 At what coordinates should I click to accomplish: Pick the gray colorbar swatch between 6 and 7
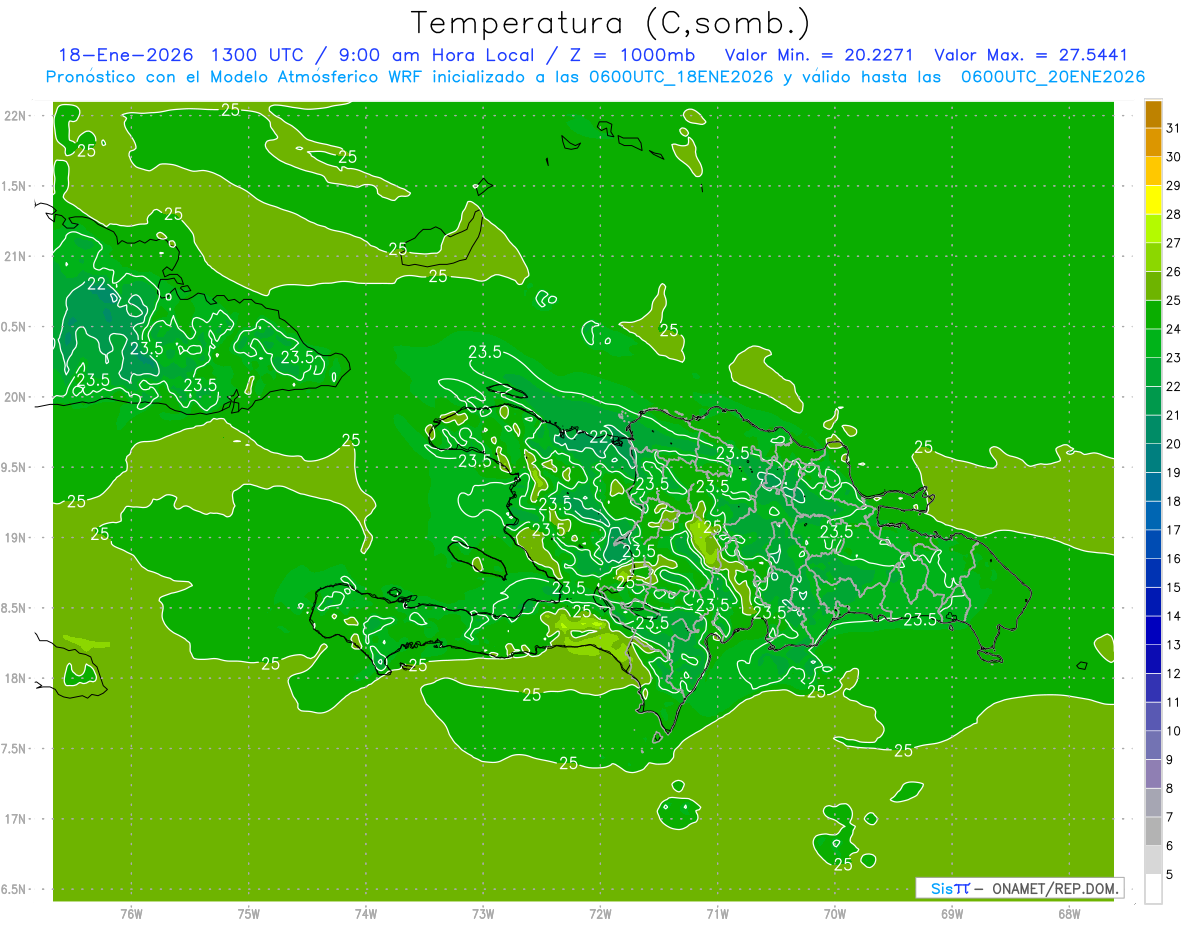click(1153, 832)
